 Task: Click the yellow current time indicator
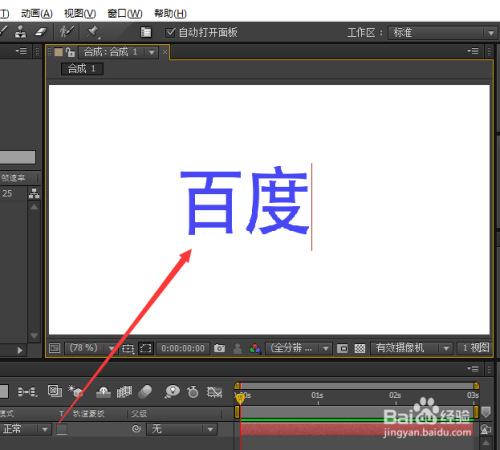pos(240,398)
